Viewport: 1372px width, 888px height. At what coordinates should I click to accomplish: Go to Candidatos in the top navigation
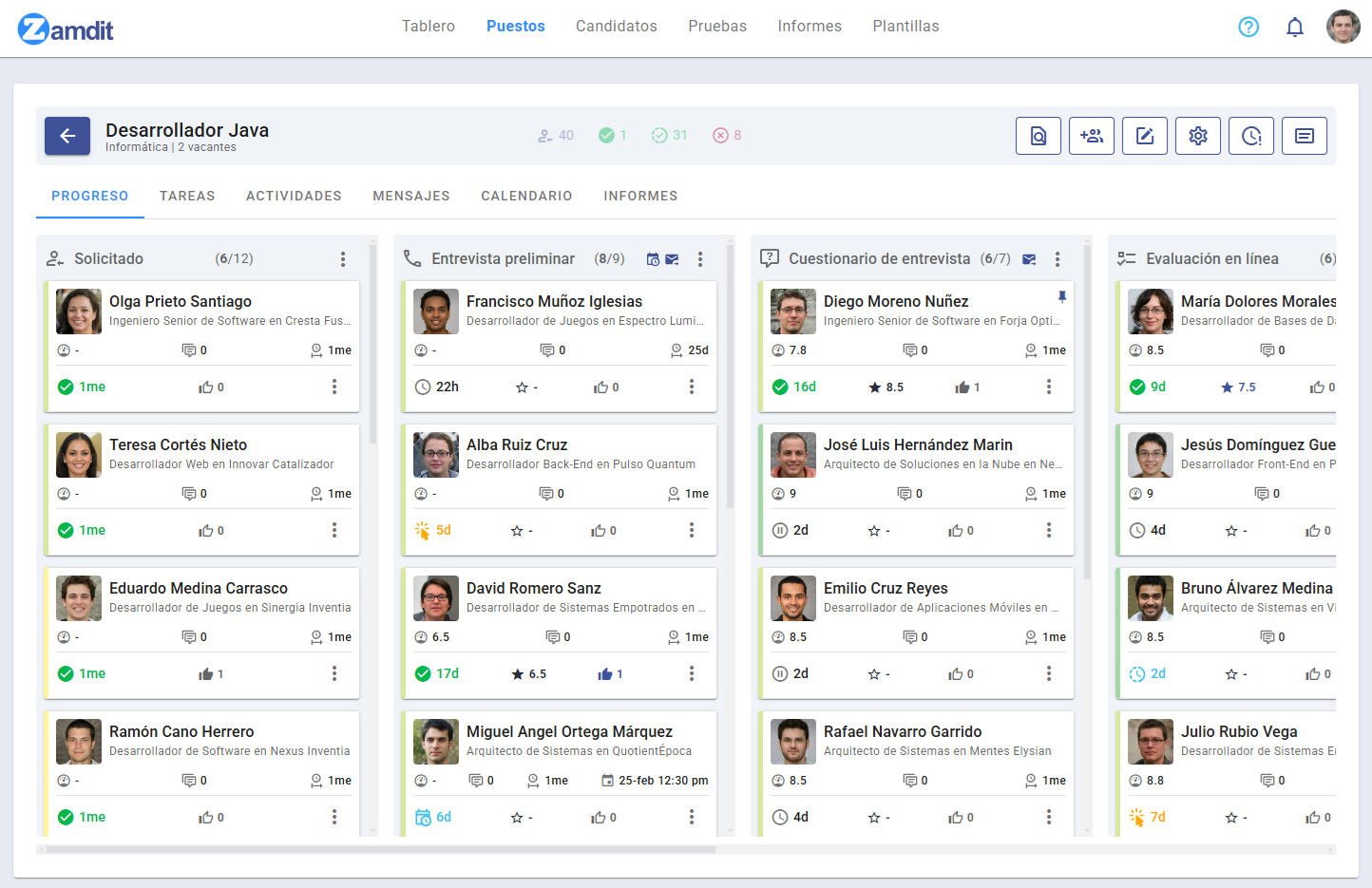(x=617, y=27)
